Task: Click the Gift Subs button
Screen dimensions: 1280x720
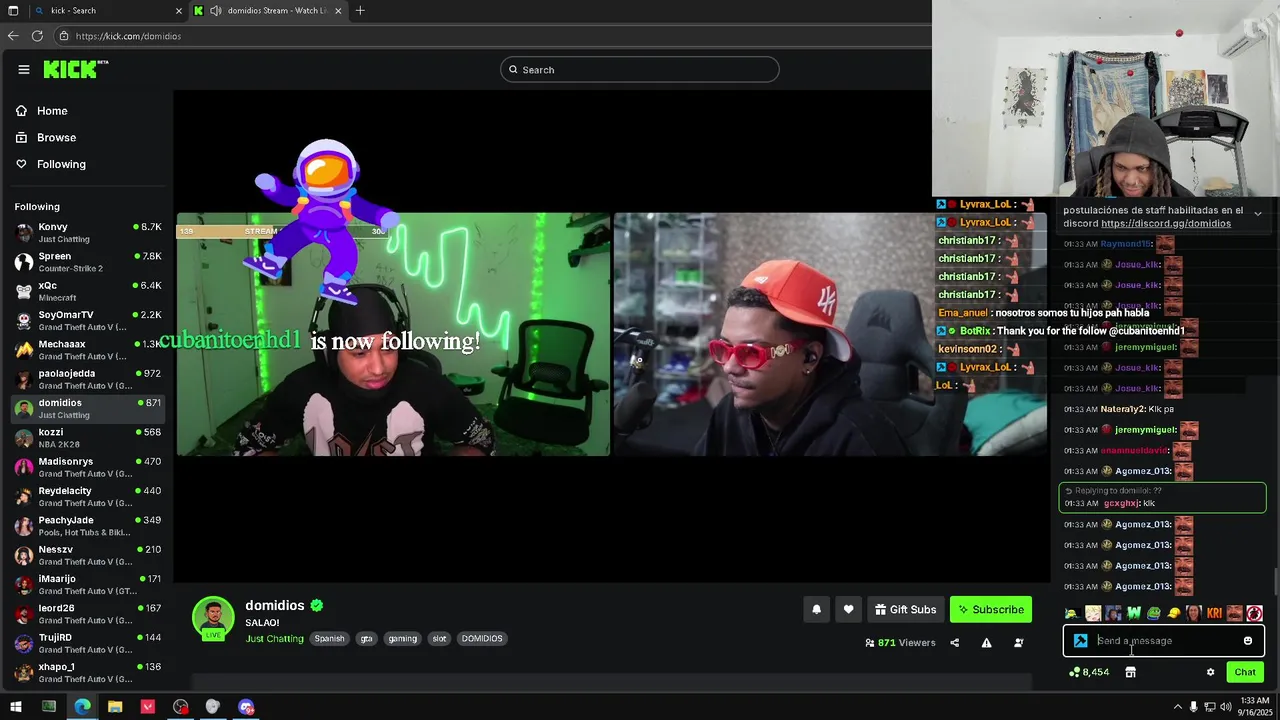Action: 905,609
